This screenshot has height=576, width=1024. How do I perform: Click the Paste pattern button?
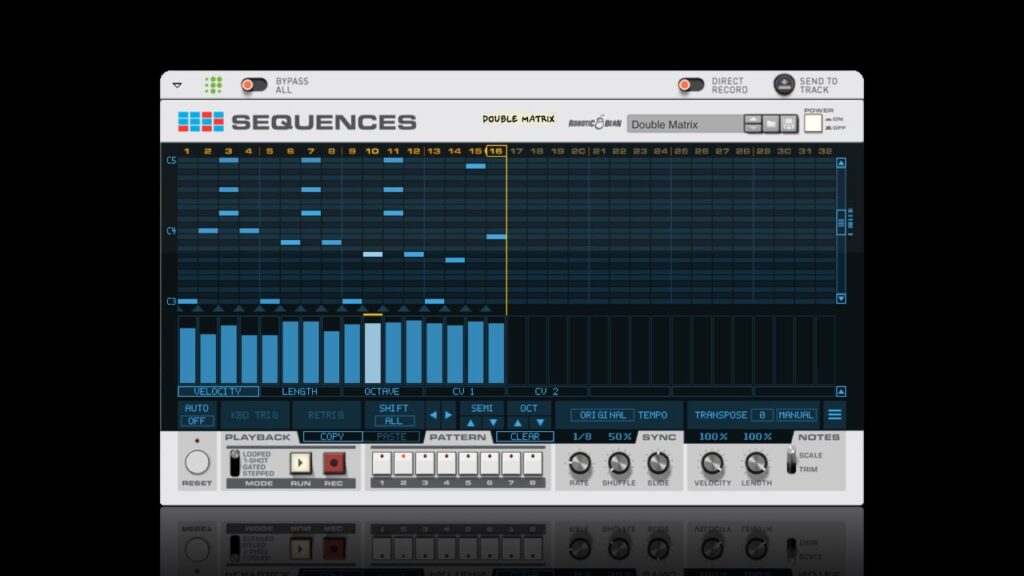click(391, 436)
